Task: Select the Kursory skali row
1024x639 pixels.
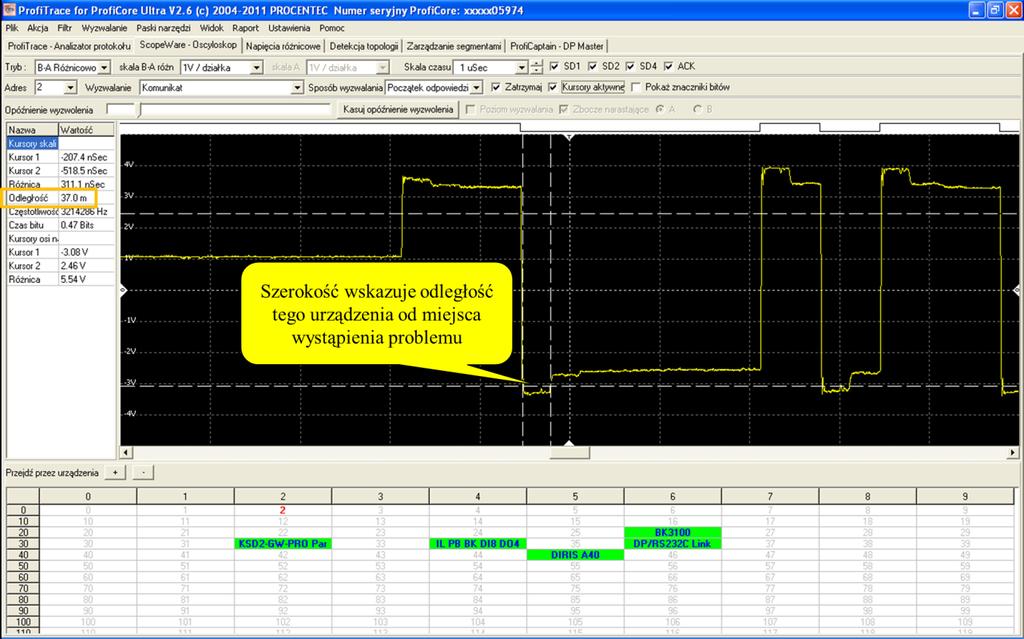Action: (x=61, y=144)
